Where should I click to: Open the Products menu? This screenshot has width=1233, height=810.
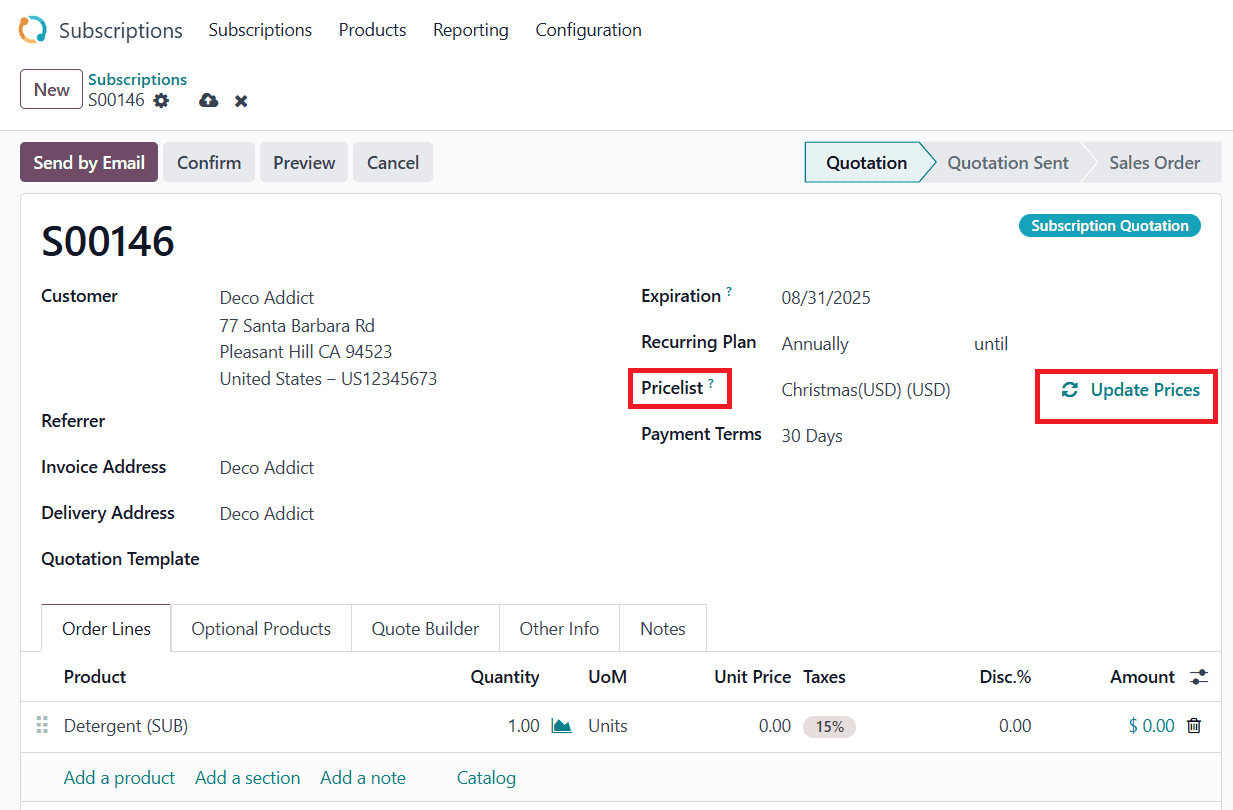(372, 30)
